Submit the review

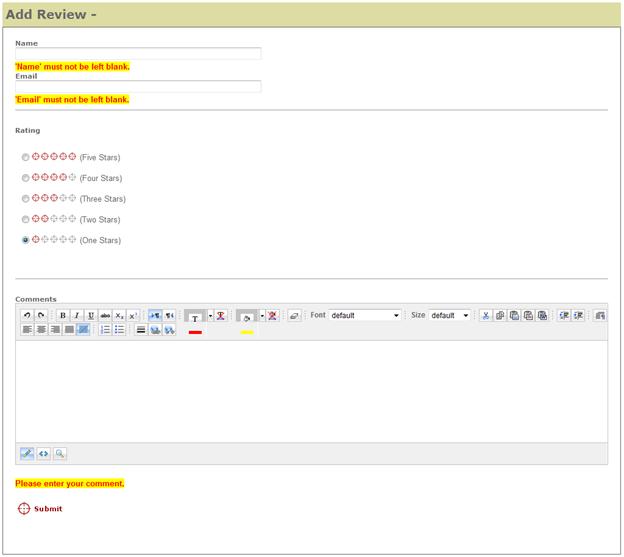tap(40, 508)
